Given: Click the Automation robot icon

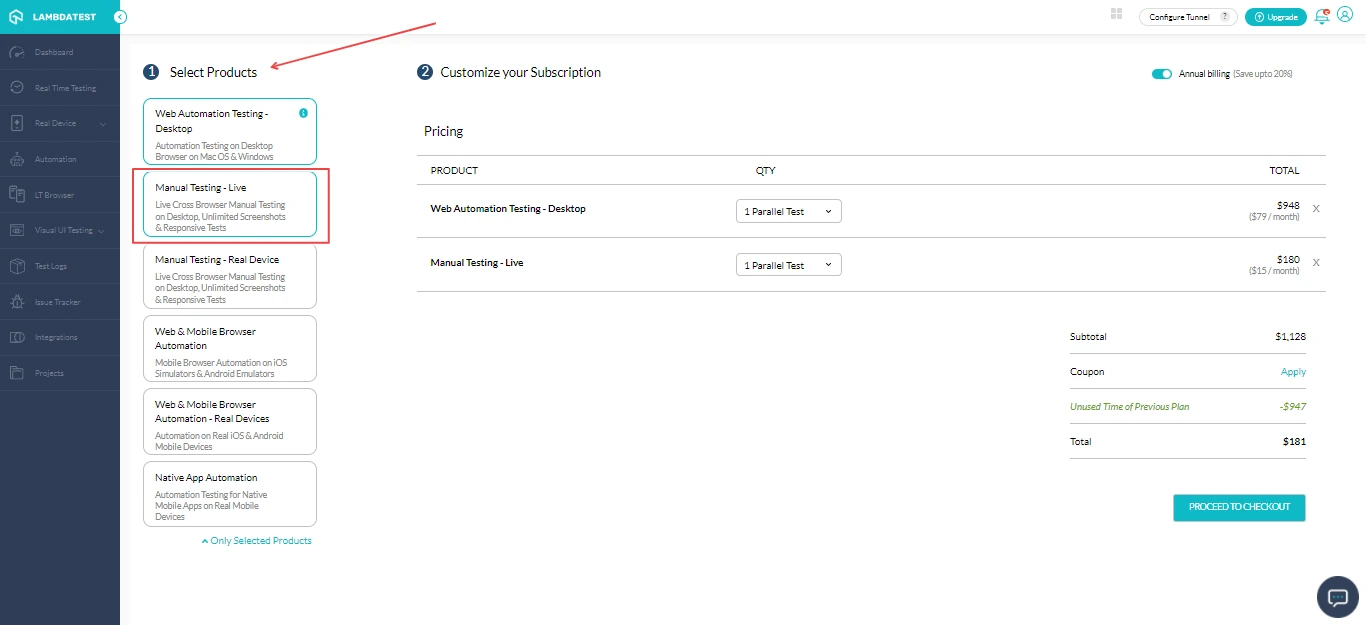Looking at the screenshot, I should 17,159.
